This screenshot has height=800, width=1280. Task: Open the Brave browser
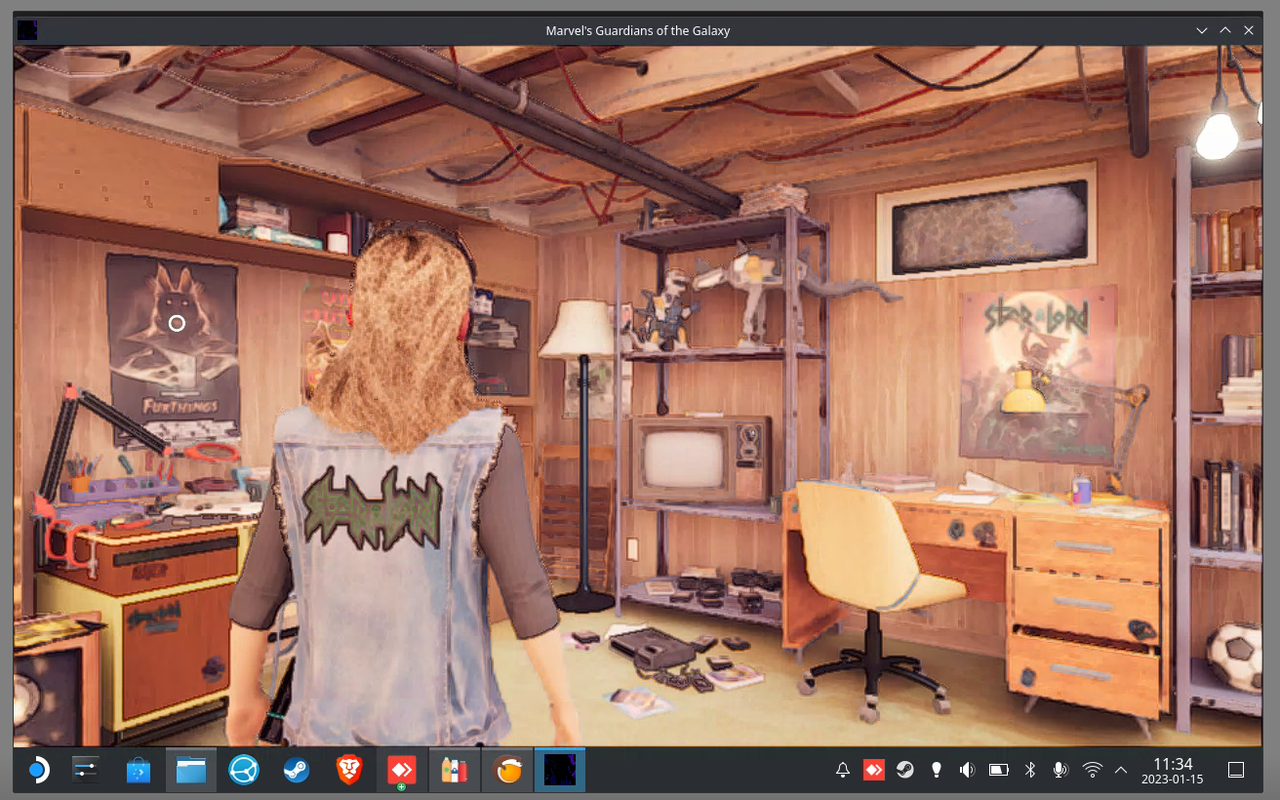349,770
